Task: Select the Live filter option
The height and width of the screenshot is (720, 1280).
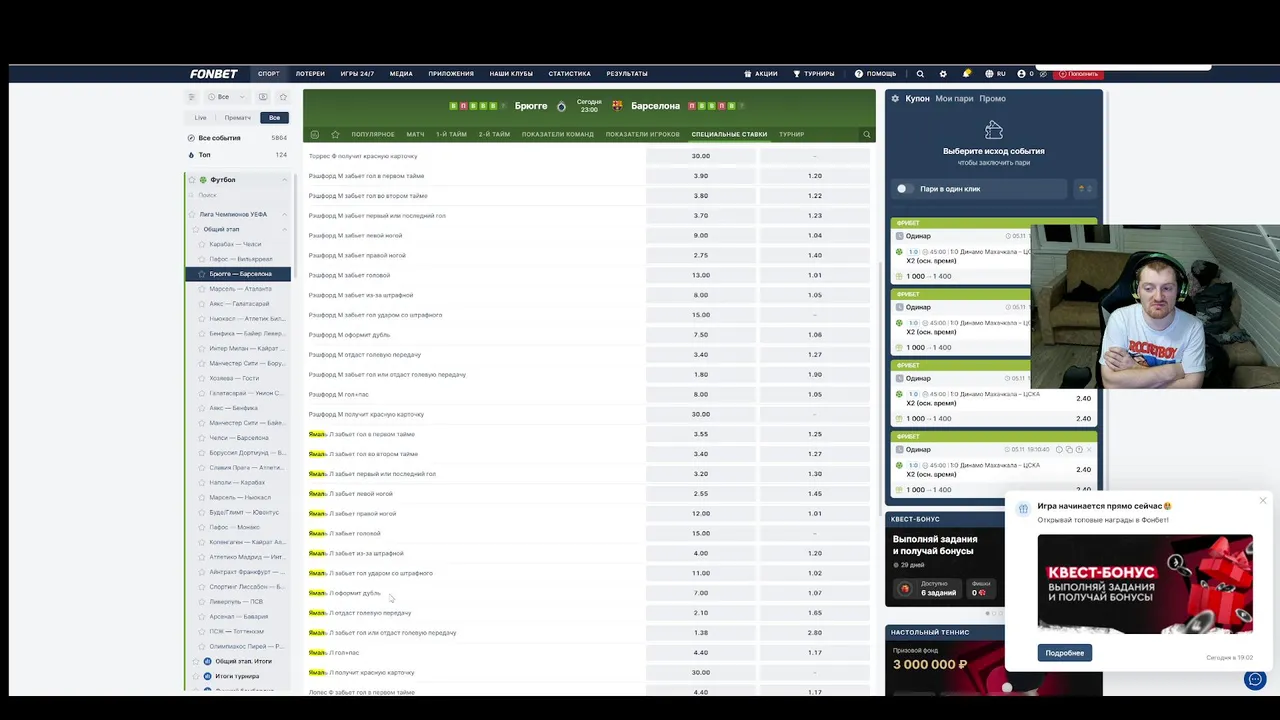Action: (201, 118)
